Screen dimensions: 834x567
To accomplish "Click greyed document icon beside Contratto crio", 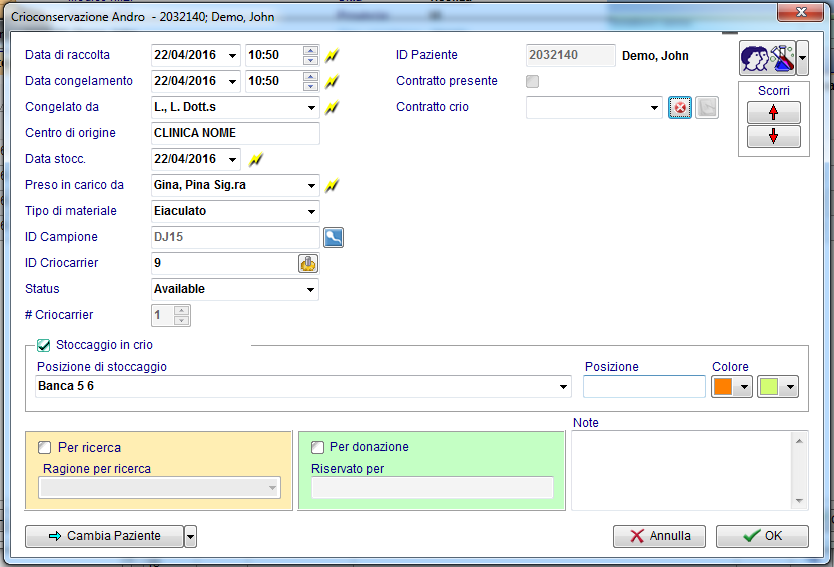I will (707, 108).
